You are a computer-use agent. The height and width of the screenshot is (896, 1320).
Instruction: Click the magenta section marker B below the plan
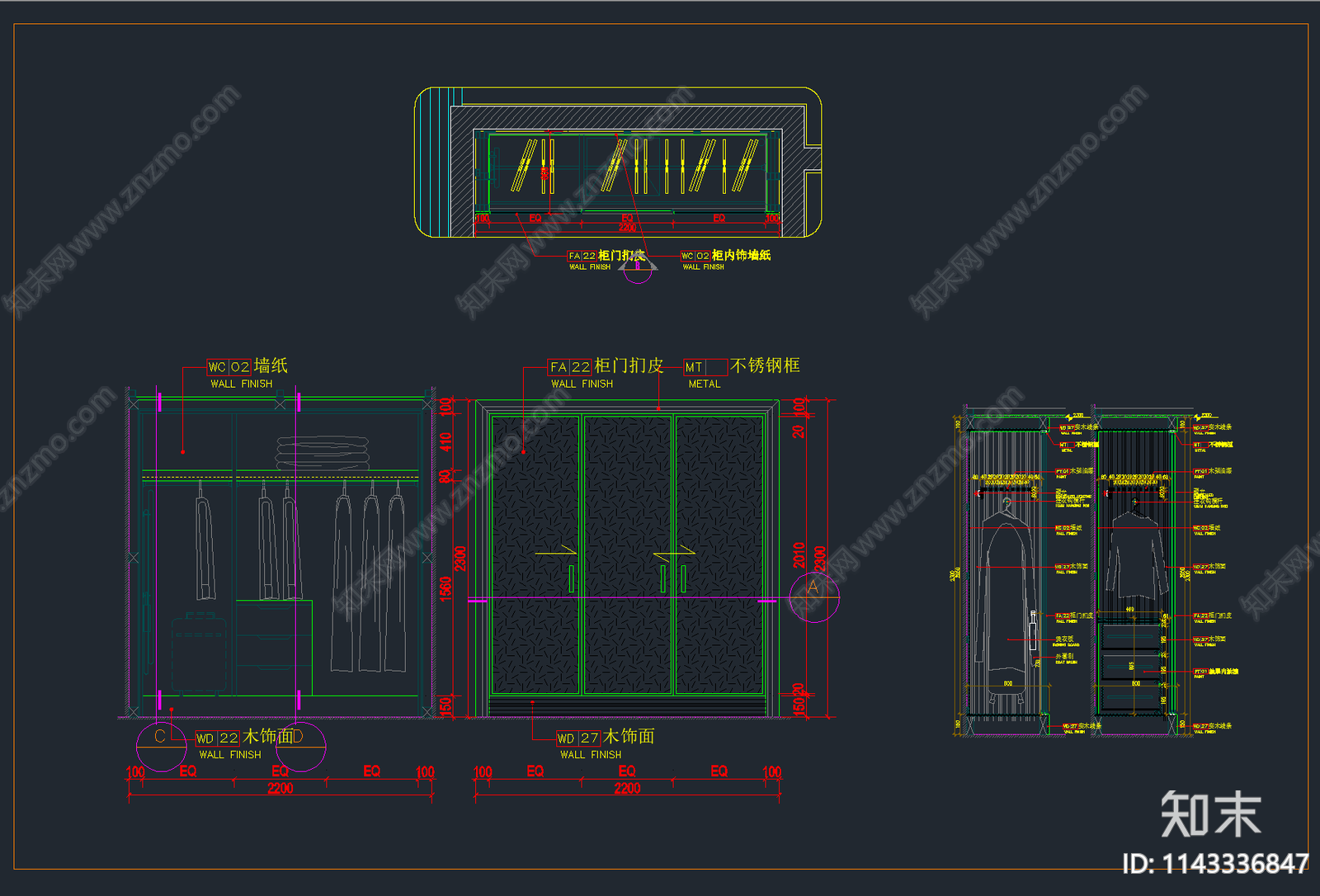coord(638,268)
